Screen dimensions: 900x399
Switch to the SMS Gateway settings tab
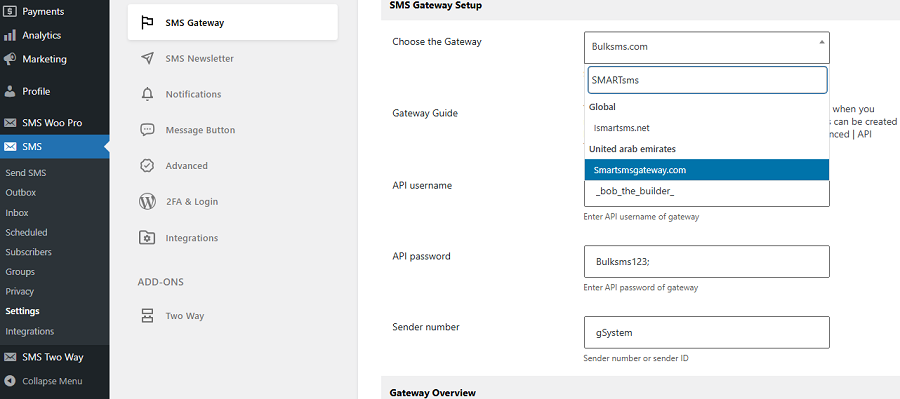(232, 23)
